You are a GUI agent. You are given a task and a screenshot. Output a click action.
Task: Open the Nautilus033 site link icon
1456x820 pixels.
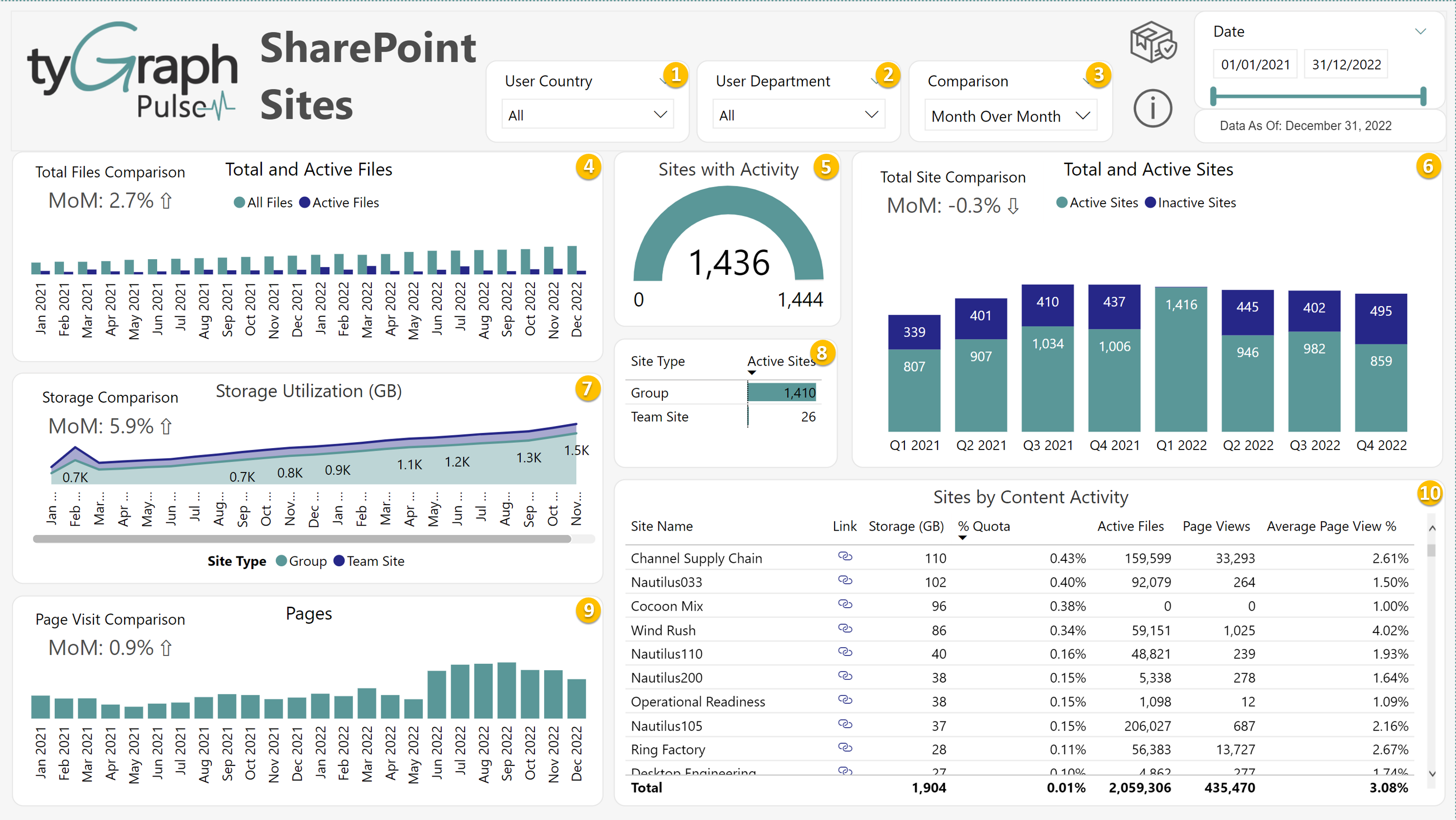844,580
